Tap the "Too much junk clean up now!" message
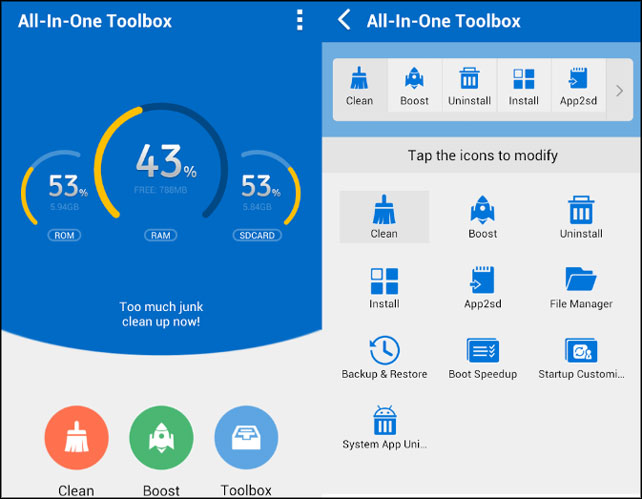 160,314
